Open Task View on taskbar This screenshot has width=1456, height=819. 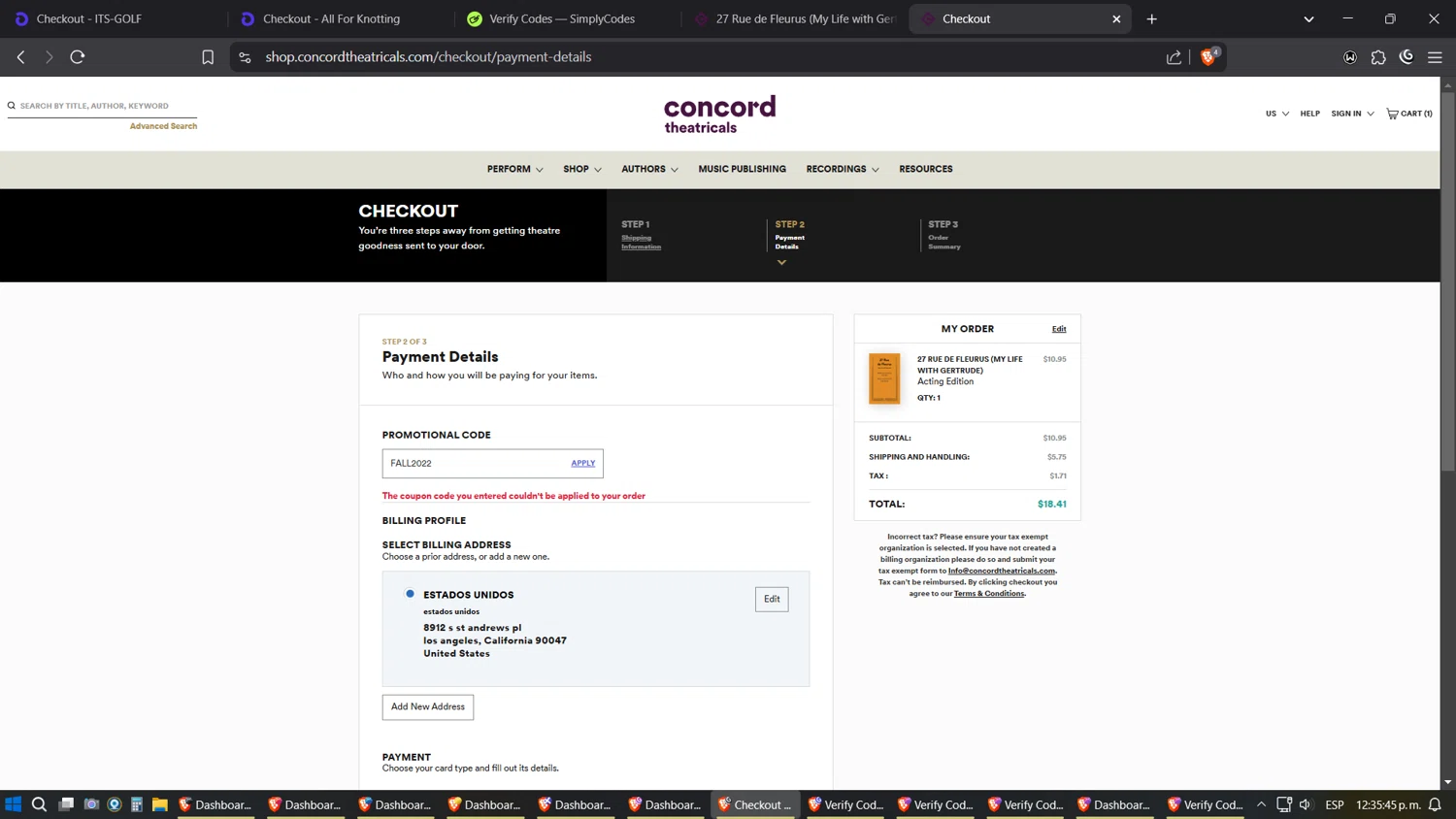pos(66,804)
